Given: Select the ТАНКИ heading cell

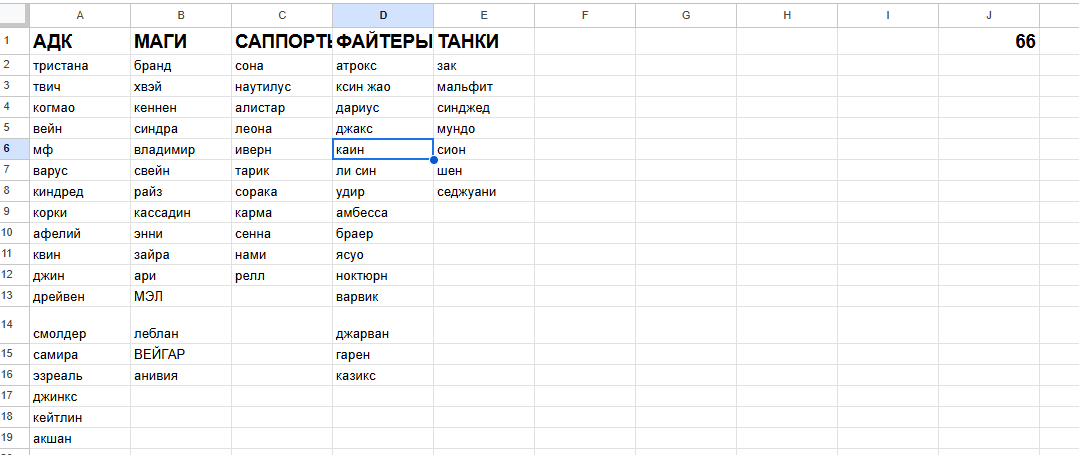Looking at the screenshot, I should tap(484, 41).
